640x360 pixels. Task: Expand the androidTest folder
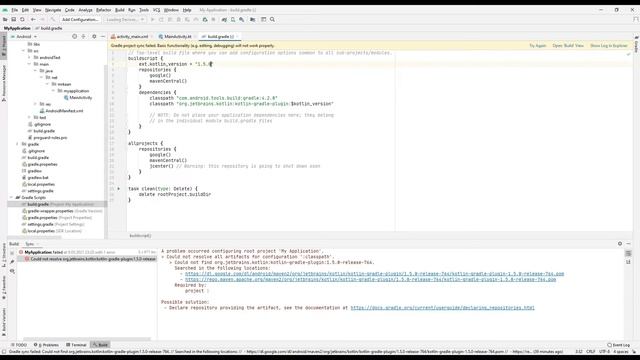pyautogui.click(x=29, y=58)
